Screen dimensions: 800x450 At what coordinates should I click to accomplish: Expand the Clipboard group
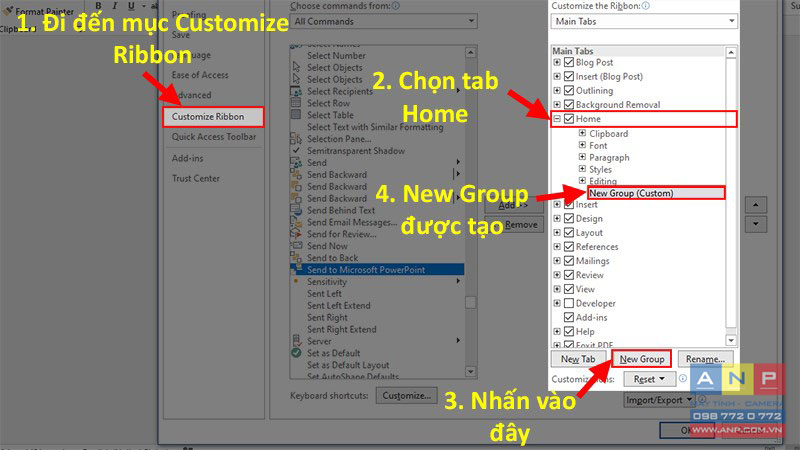(x=582, y=133)
